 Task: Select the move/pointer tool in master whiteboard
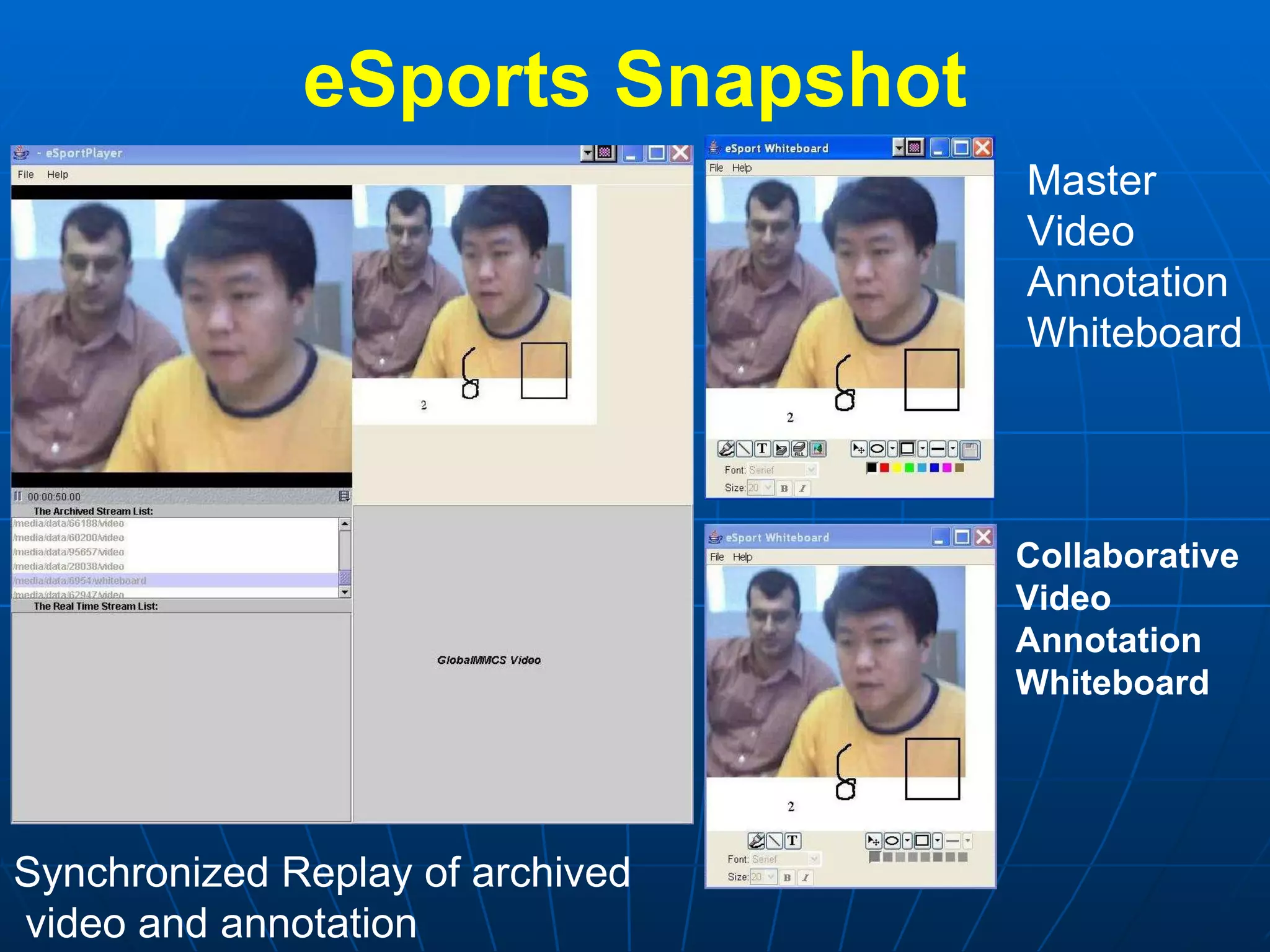point(859,449)
